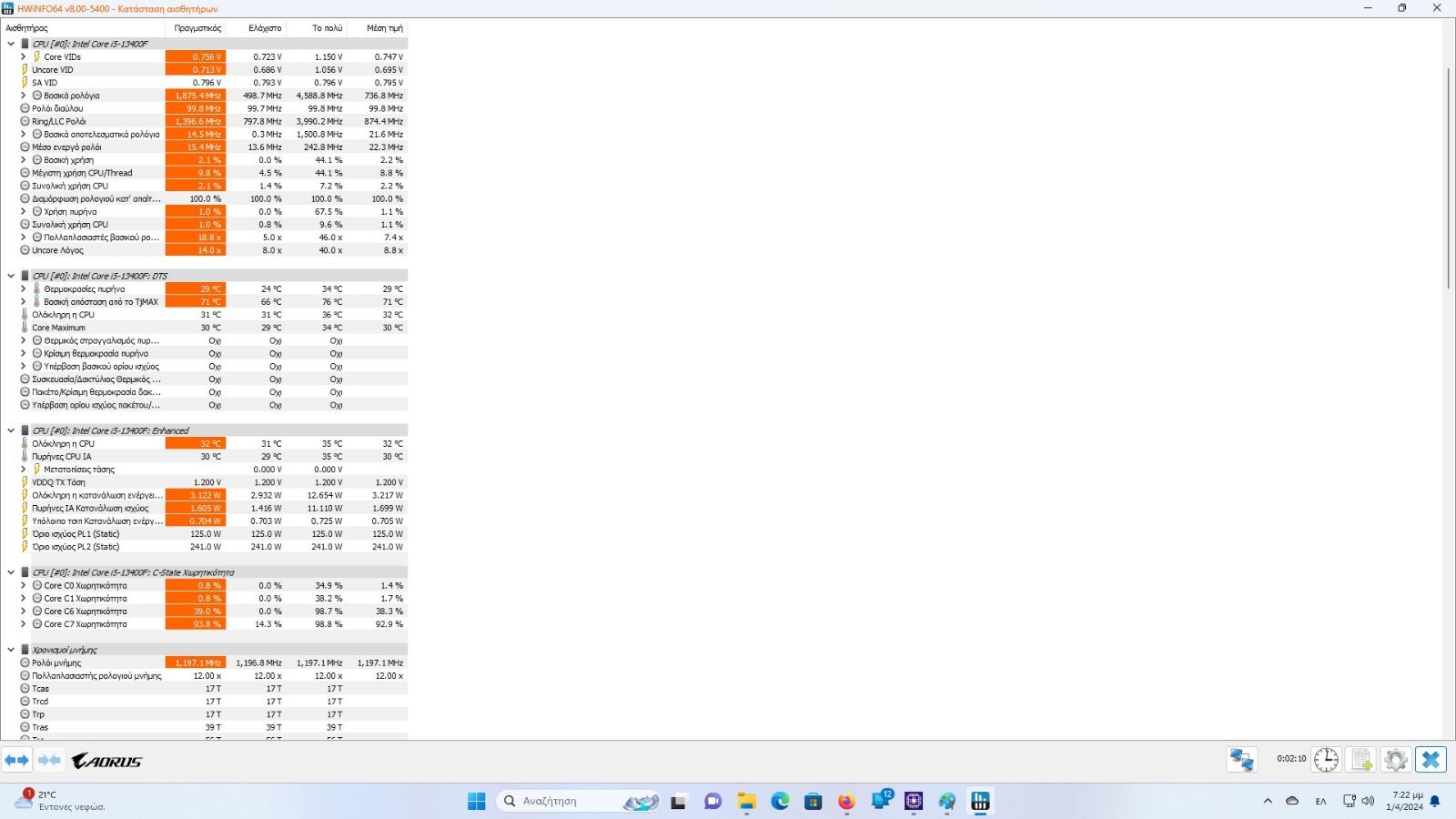
Task: Open the weather widget showing 21°C
Action: (60, 801)
